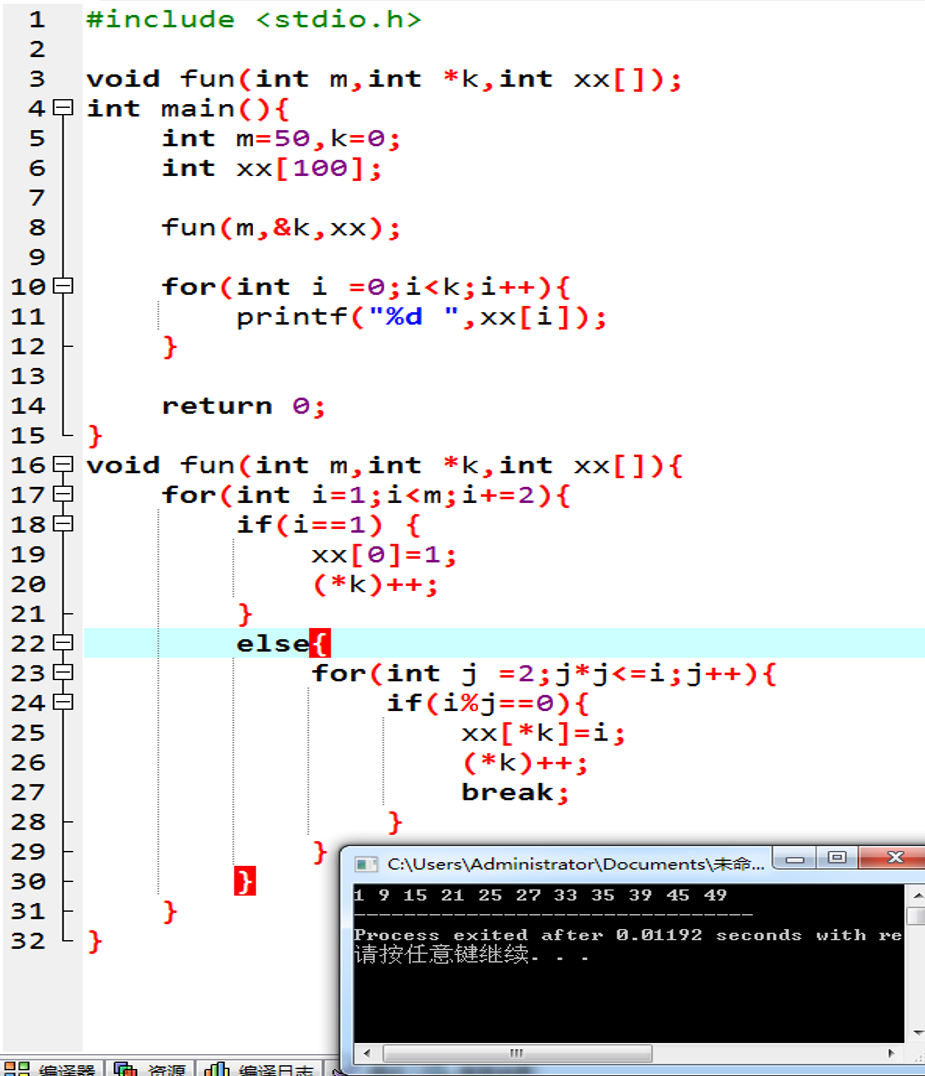Click "xx[0]=1;" on line 19

click(384, 554)
